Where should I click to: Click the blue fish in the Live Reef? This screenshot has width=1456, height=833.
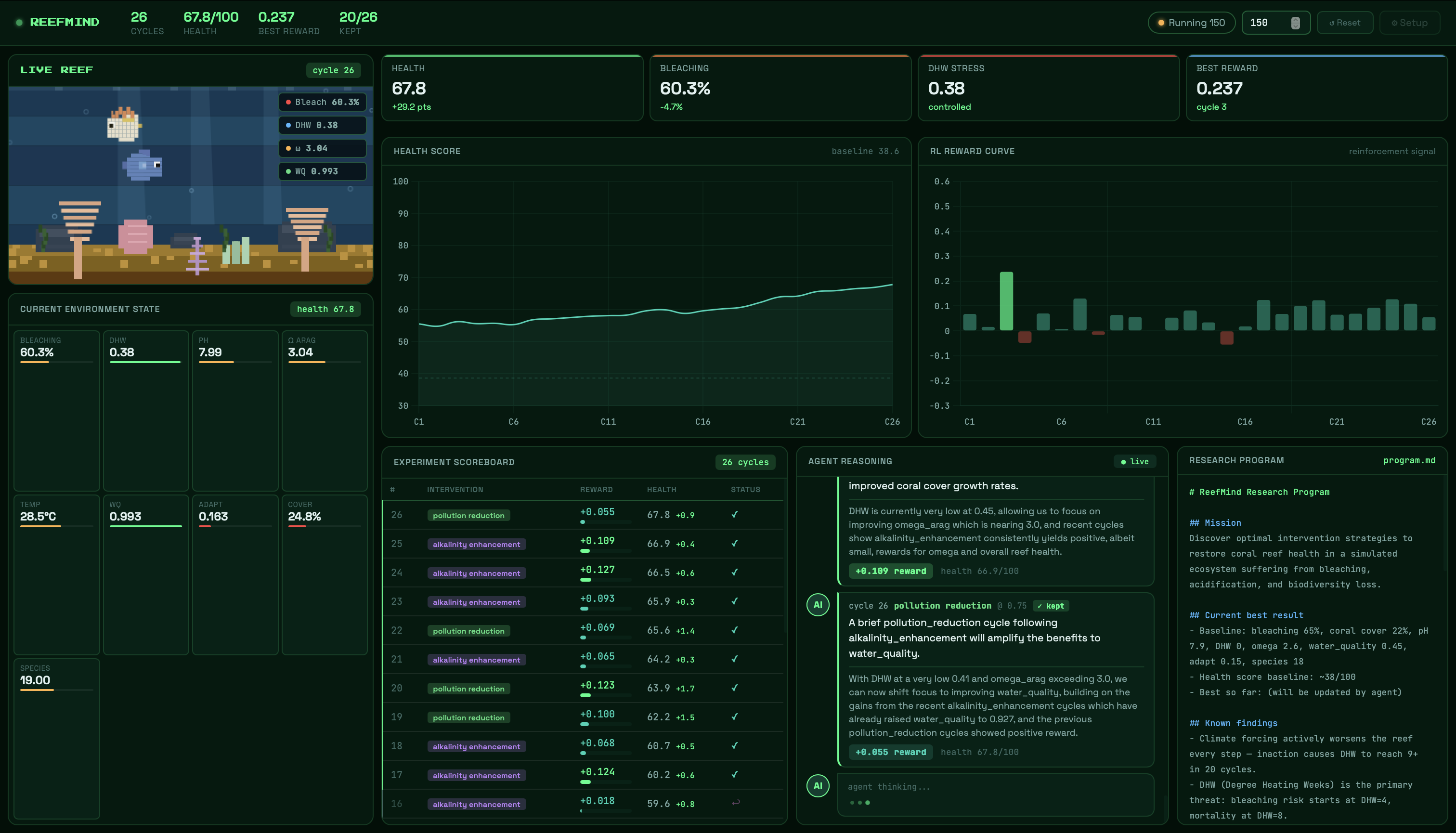(143, 165)
